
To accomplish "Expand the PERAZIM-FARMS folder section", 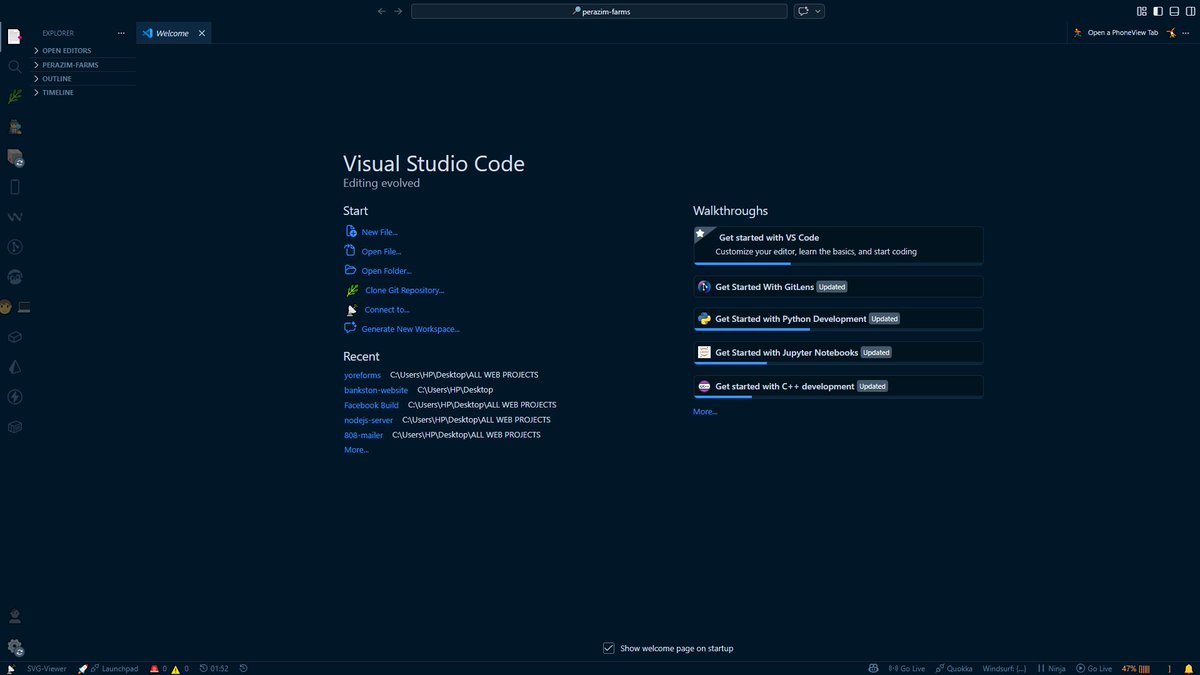I will coord(84,64).
